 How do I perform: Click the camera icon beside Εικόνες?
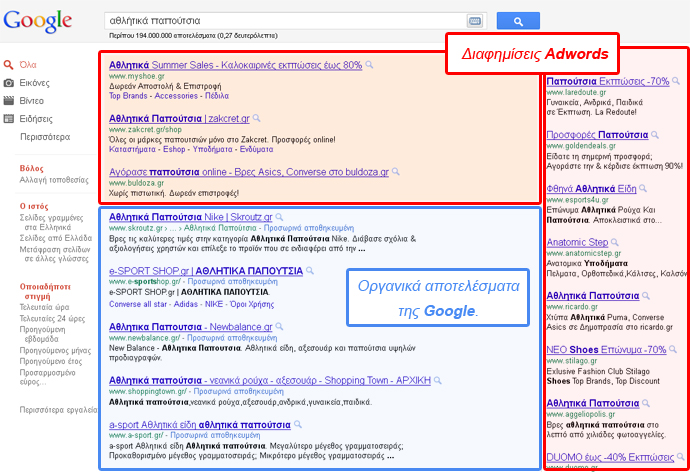pyautogui.click(x=8, y=83)
